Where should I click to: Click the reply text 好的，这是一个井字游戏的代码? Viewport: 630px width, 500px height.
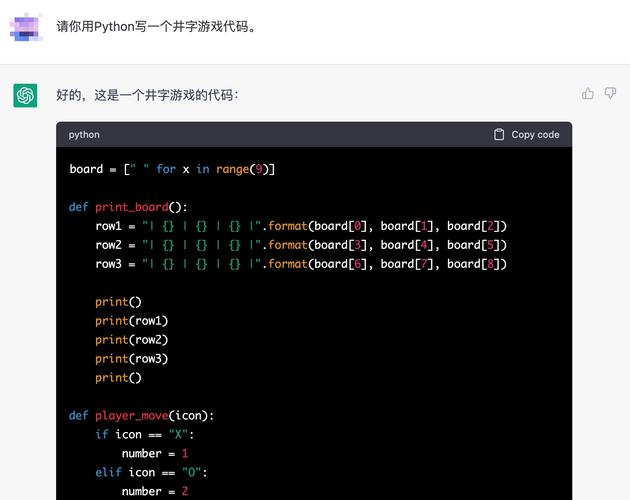coord(147,95)
